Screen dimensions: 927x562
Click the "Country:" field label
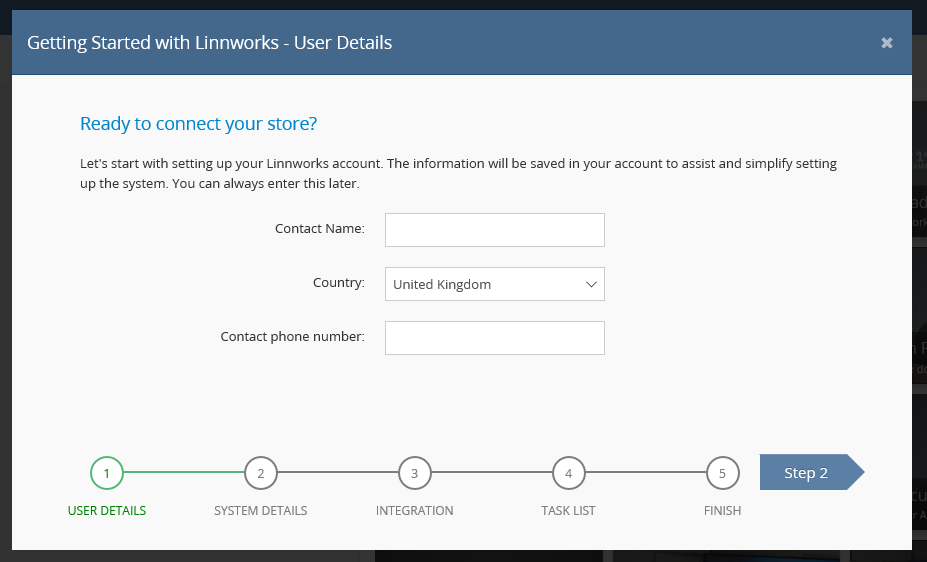click(338, 283)
